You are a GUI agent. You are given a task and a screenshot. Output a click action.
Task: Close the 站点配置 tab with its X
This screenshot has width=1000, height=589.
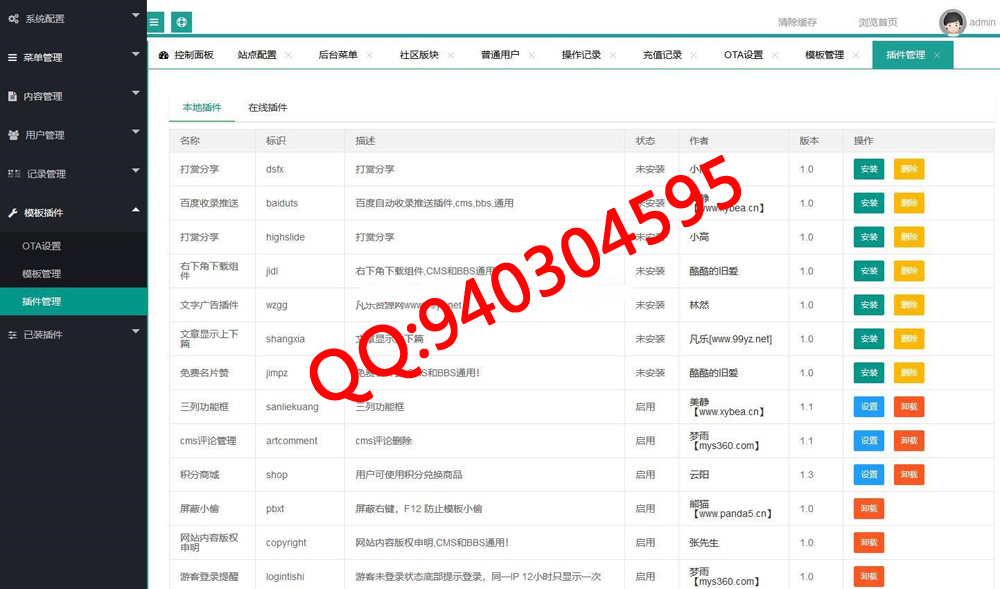point(288,55)
